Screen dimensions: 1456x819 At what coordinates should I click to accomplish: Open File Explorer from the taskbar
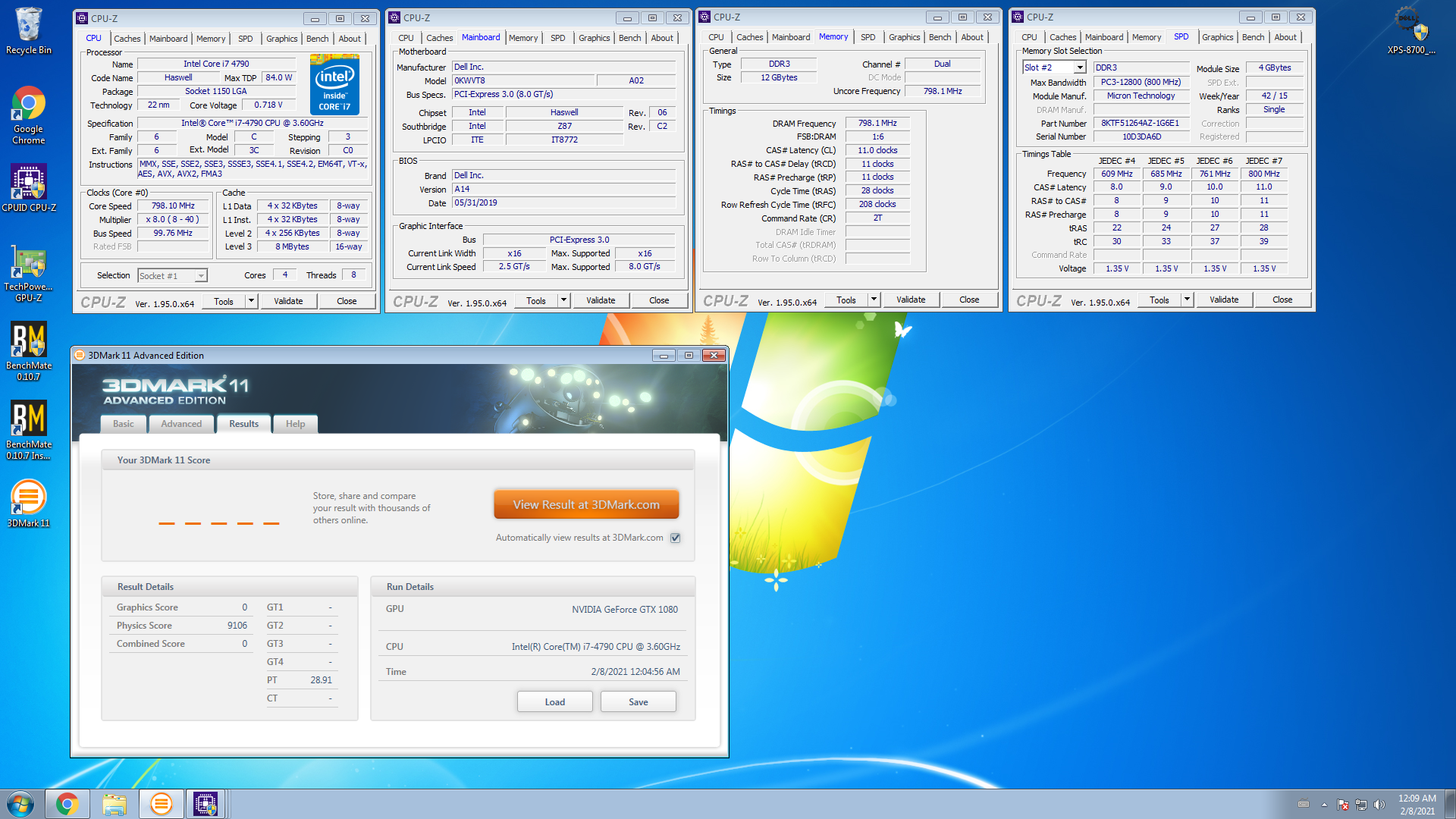115,804
